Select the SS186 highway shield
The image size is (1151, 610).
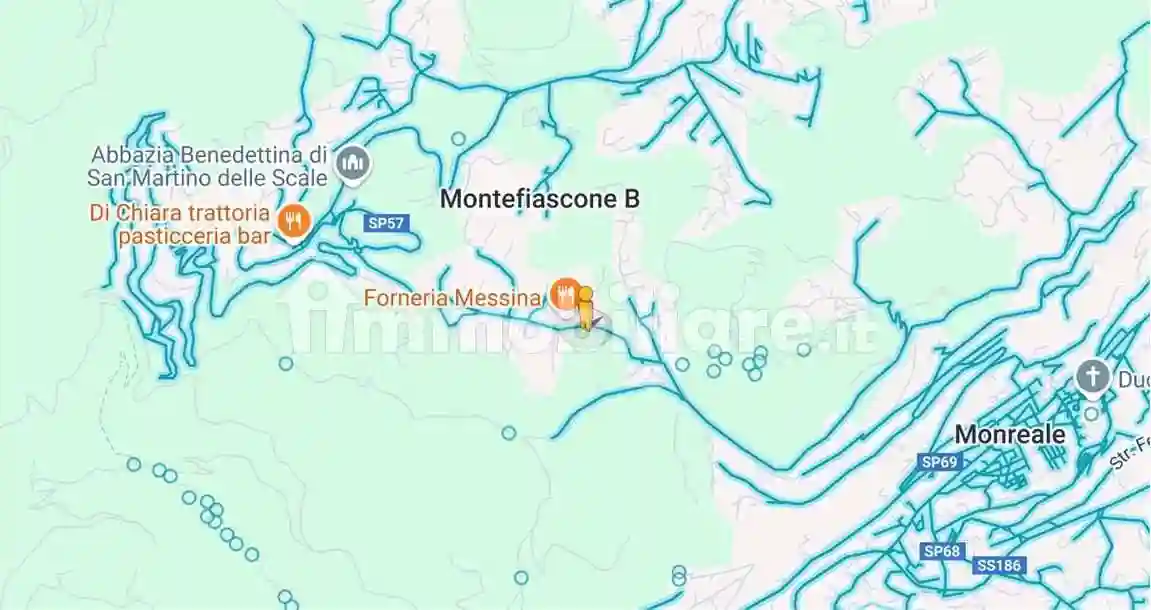pyautogui.click(x=999, y=565)
